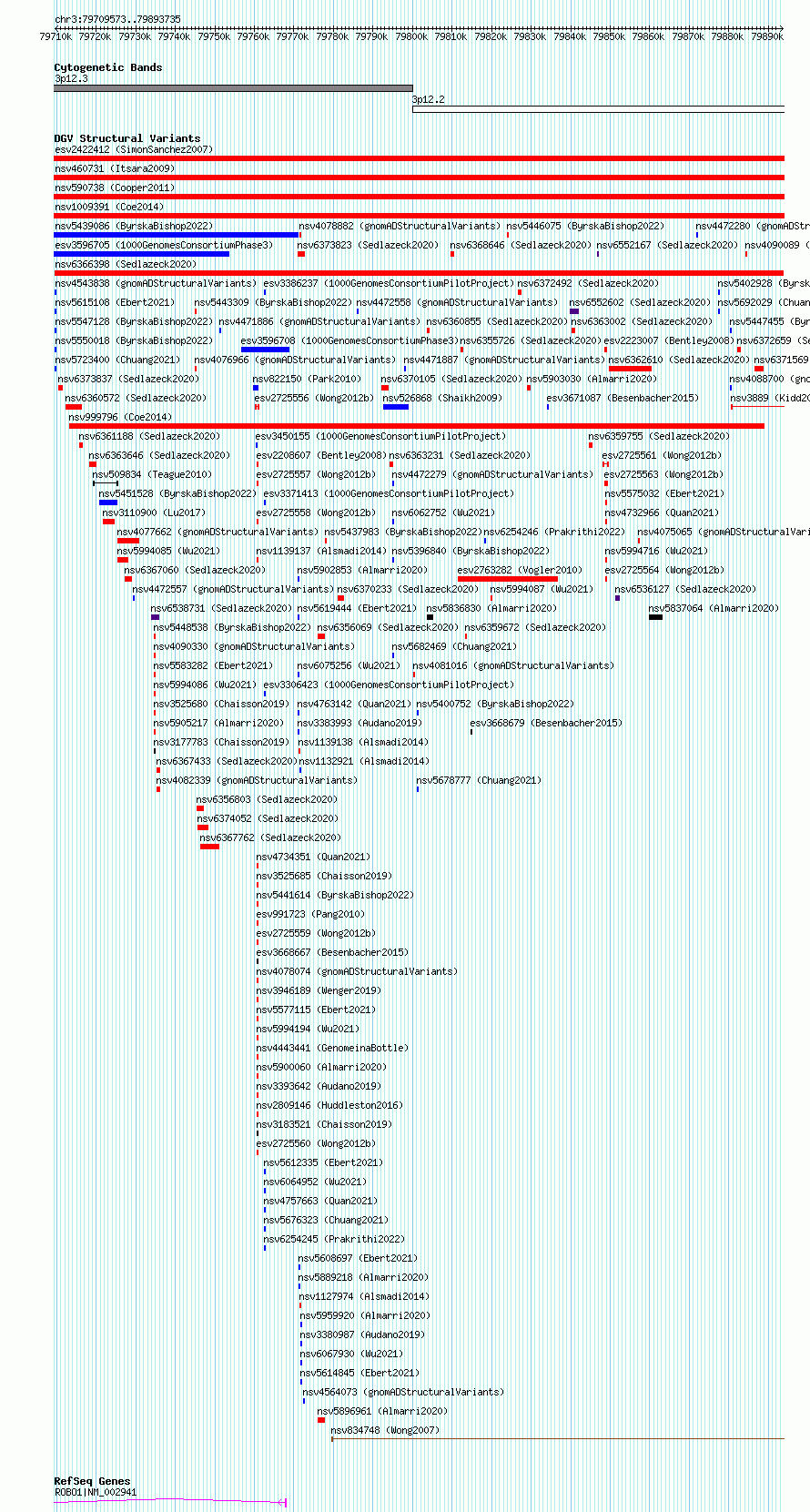Open variant nsv3889 (Kidd2008) label
Image resolution: width=810 pixels, height=1512 pixels.
point(770,398)
